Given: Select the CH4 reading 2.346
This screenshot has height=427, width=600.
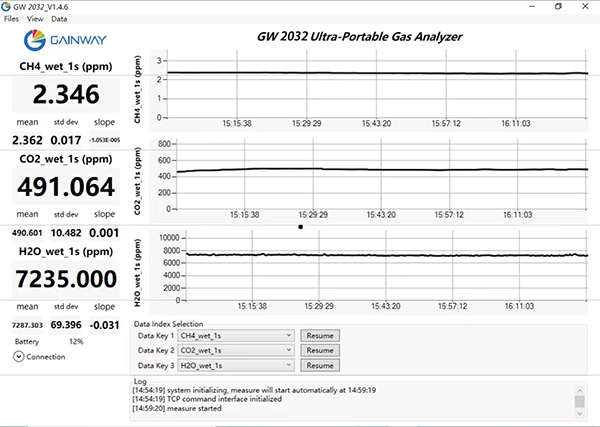Looking at the screenshot, I should click(x=66, y=96).
